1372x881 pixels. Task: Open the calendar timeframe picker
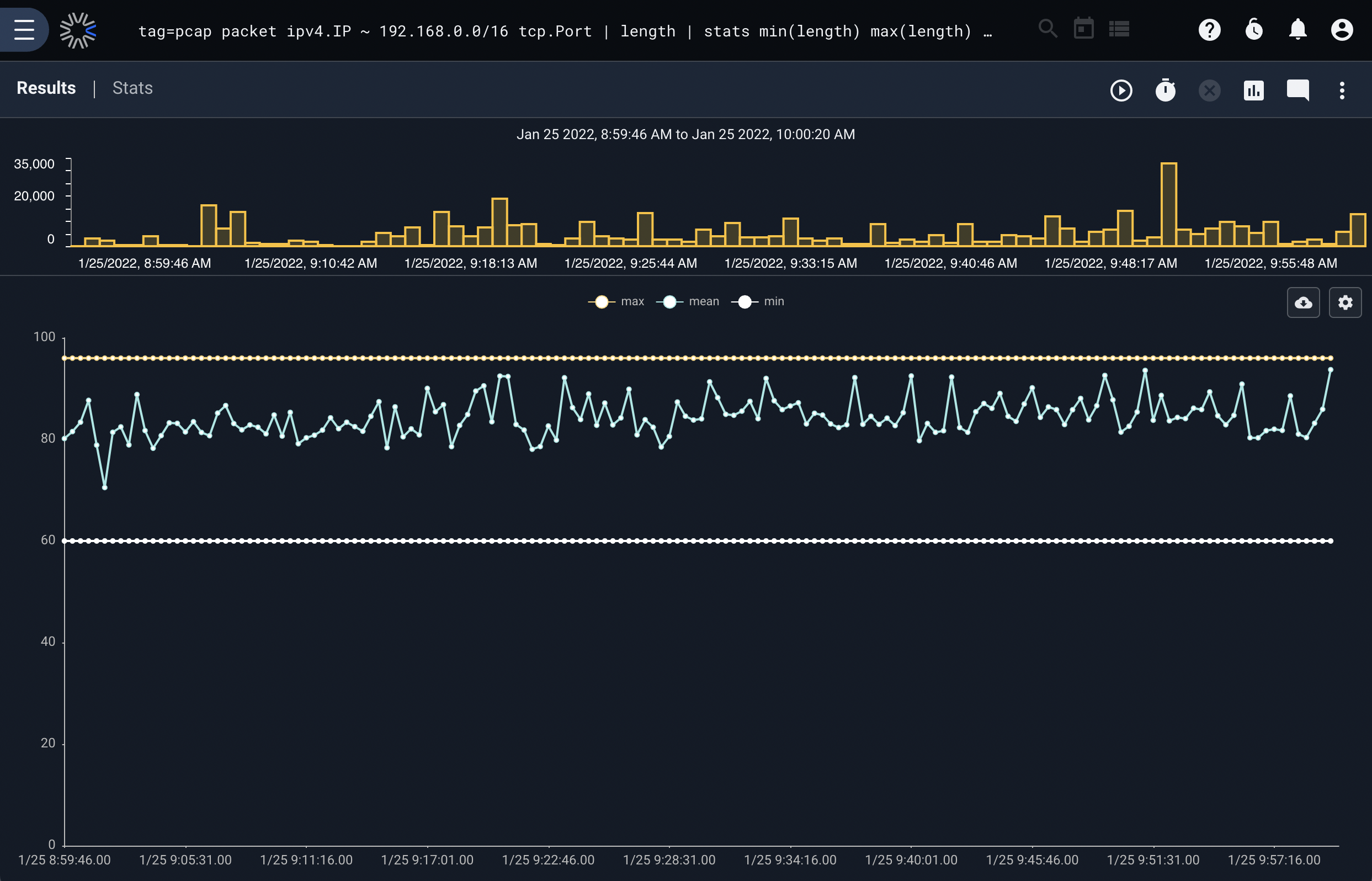pos(1083,28)
